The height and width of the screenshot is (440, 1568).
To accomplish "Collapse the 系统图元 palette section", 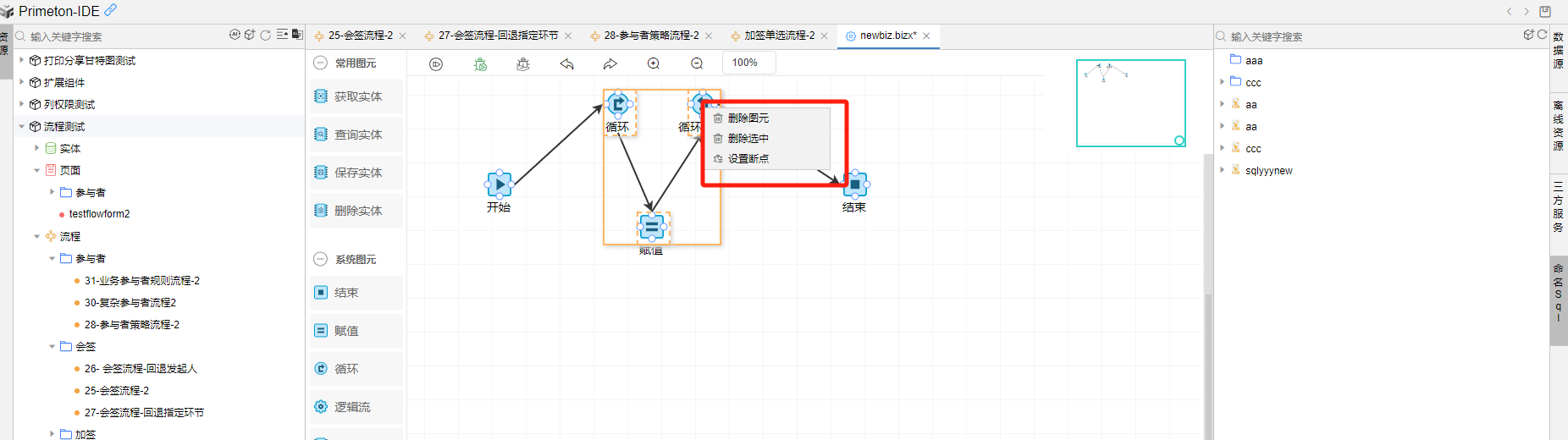I will (321, 259).
